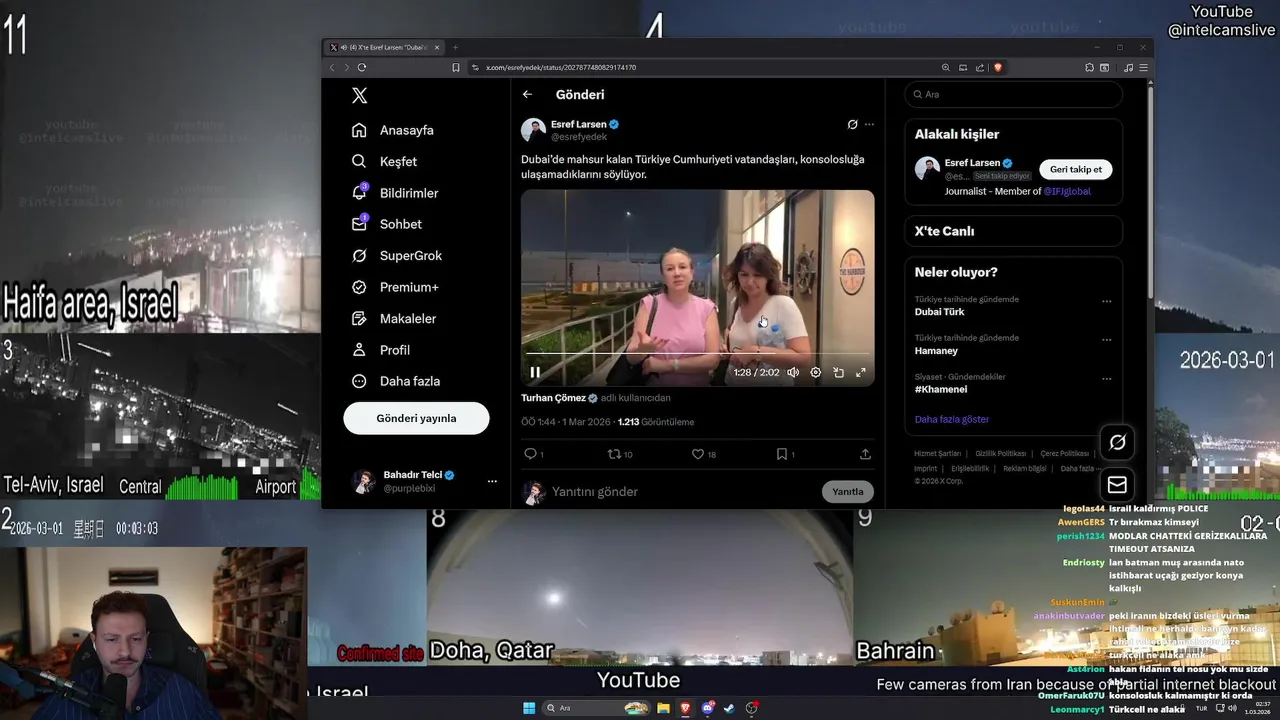Open floating Grok button
1280x720 pixels.
coord(1117,442)
